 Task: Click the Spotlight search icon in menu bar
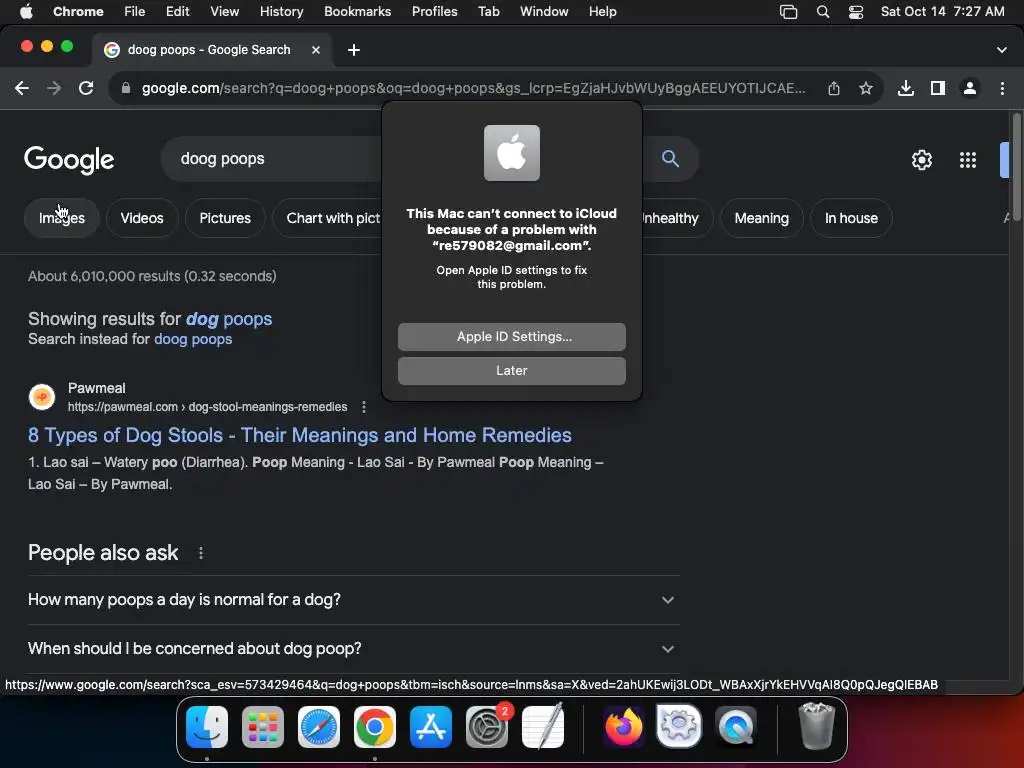pos(823,12)
